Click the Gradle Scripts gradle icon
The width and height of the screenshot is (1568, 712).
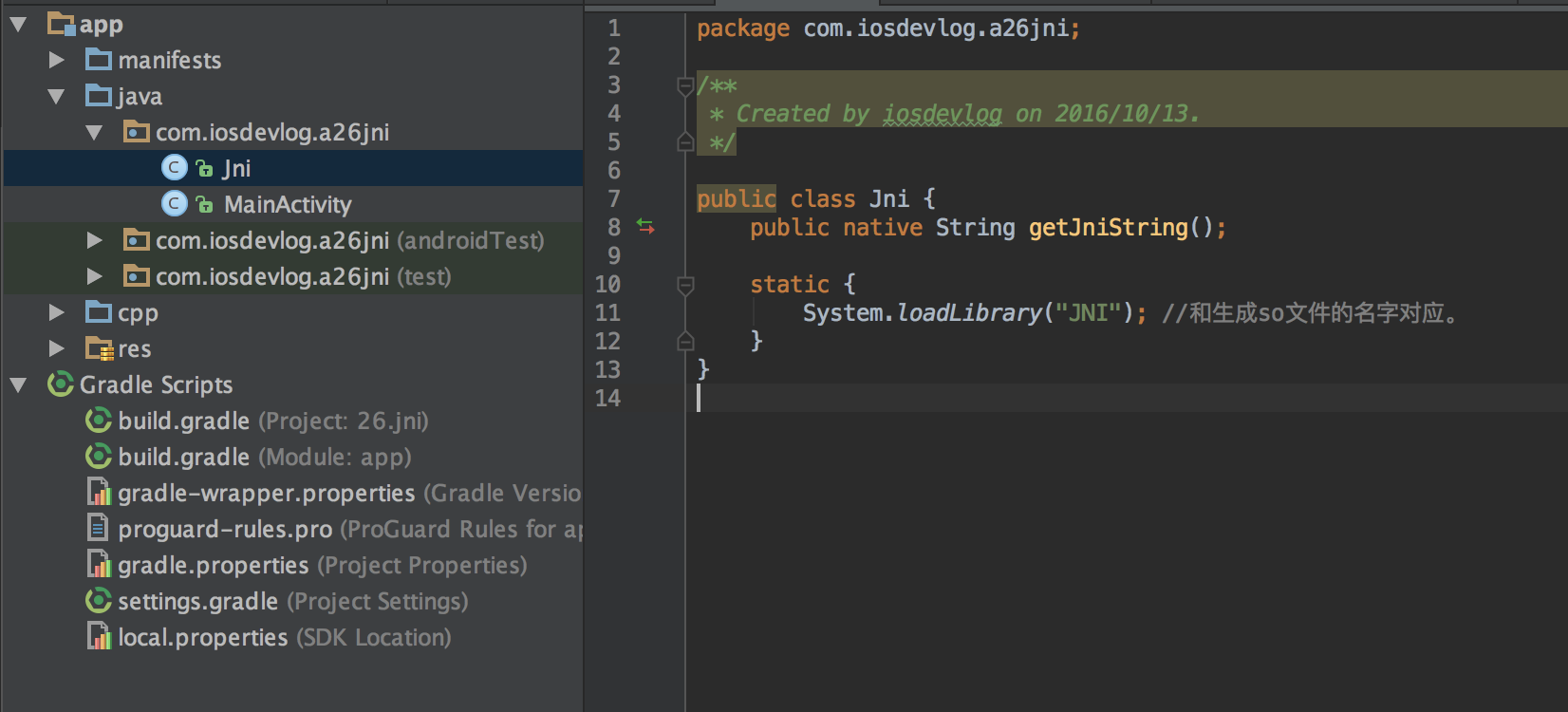[x=61, y=384]
